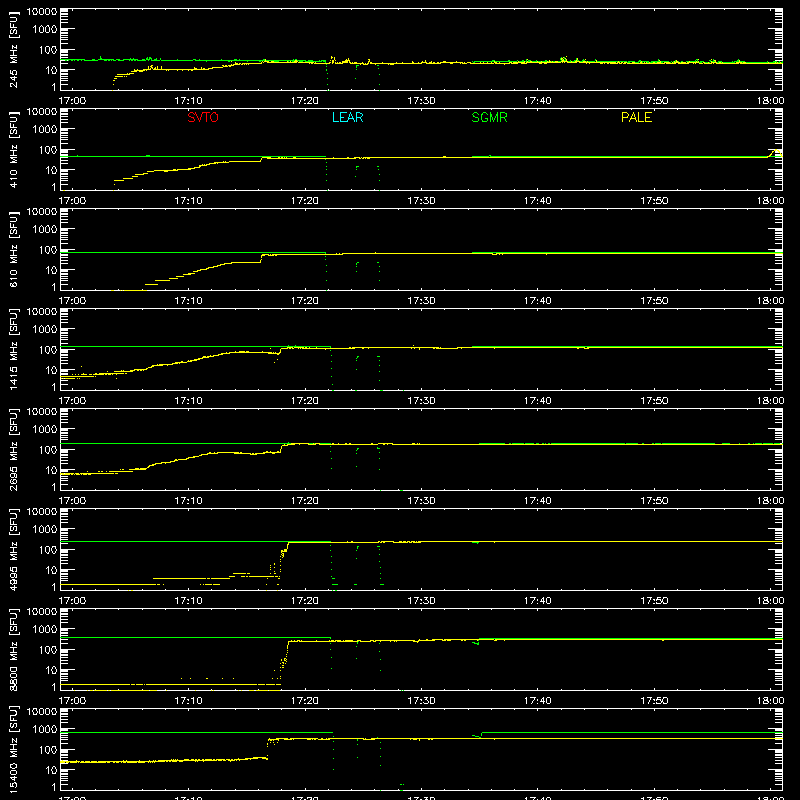
Task: Click the 1000 y-axis label on 410 MHz plot
Action: click(x=45, y=129)
